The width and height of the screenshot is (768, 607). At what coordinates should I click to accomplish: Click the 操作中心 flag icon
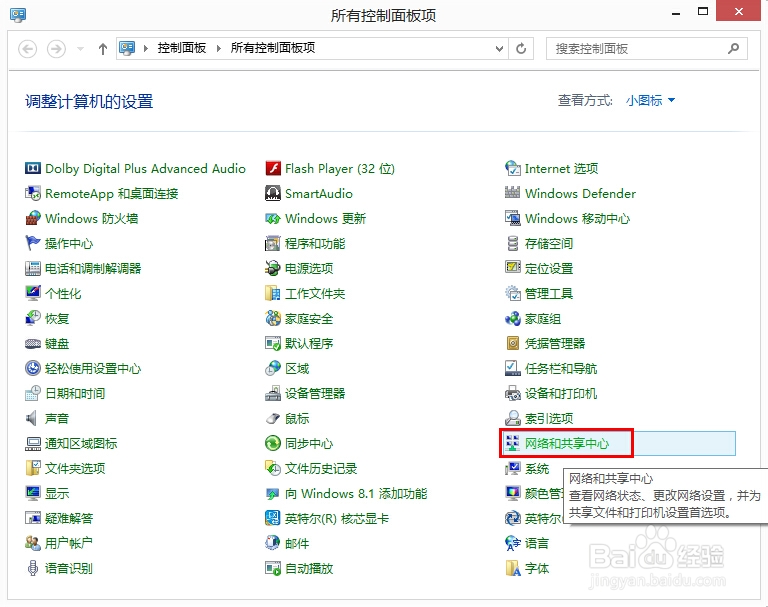[x=32, y=243]
